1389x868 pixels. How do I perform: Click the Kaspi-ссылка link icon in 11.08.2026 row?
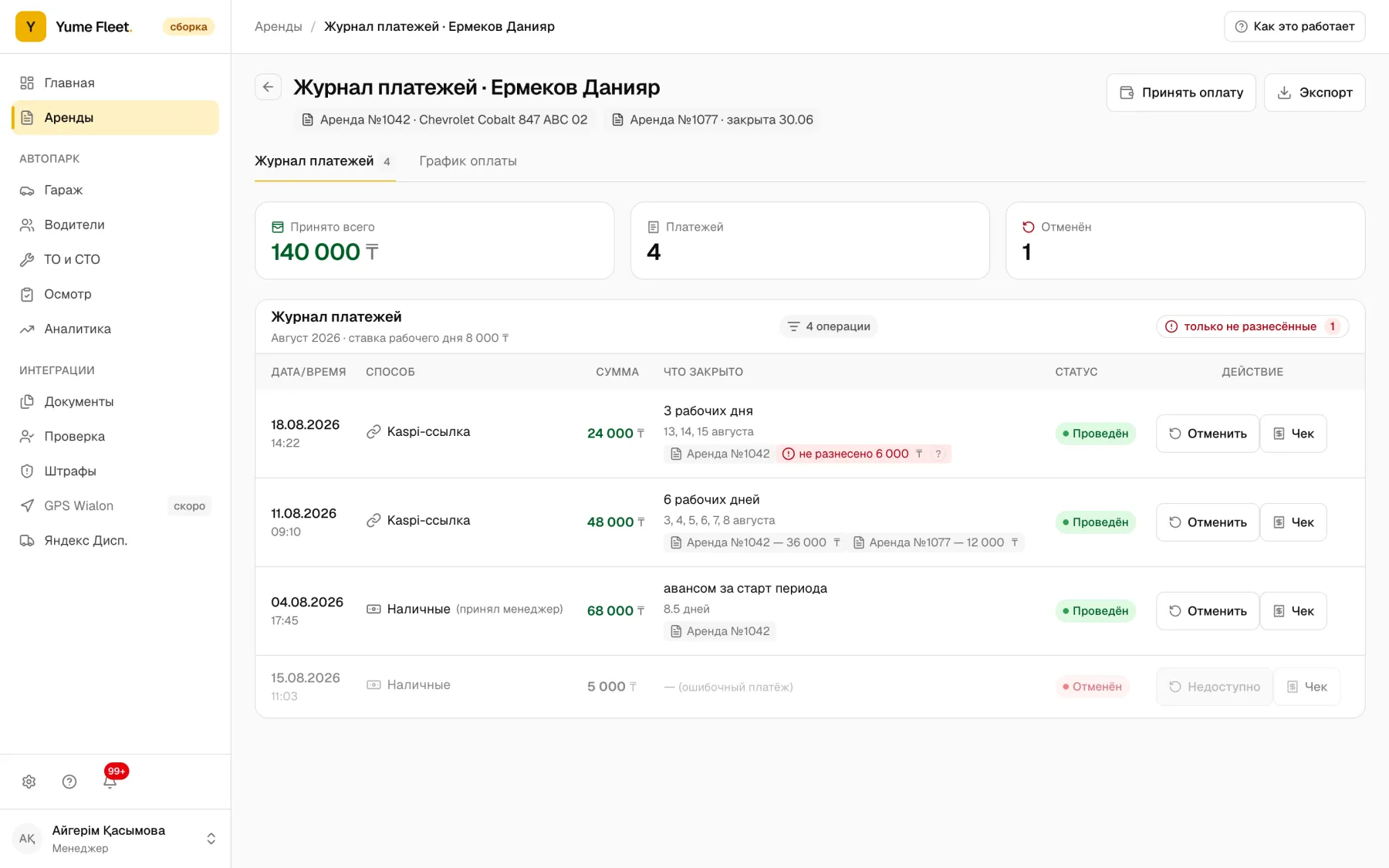click(373, 521)
